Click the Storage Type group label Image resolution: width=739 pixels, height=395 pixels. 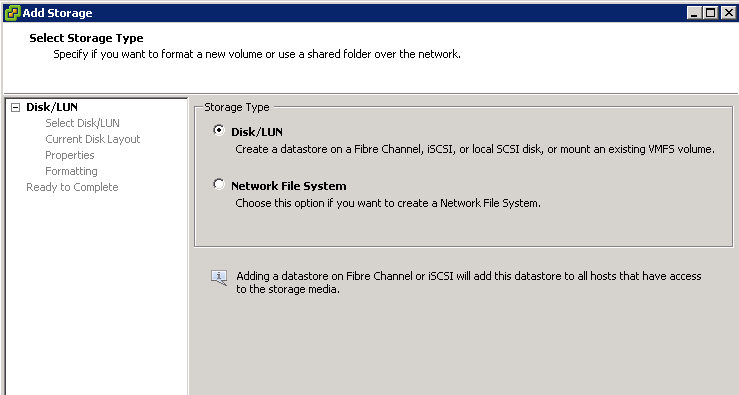pyautogui.click(x=237, y=107)
